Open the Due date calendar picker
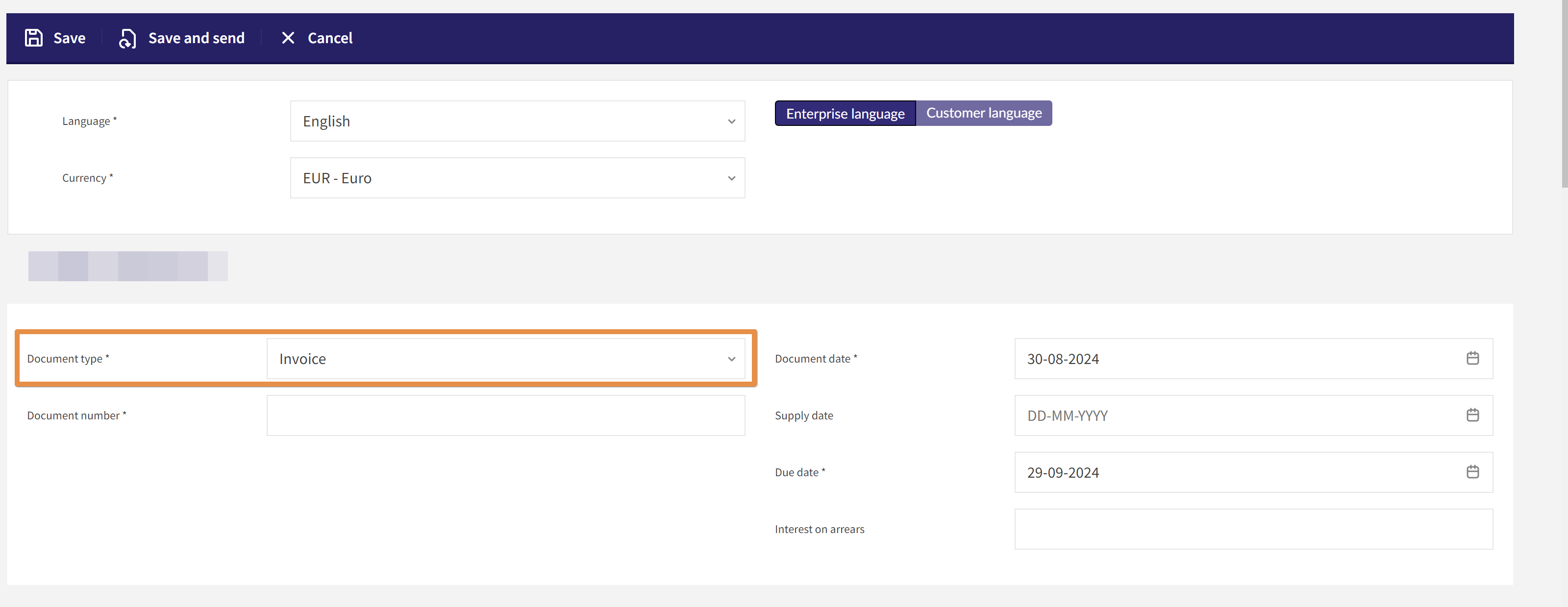Screen dimensions: 1568x607 [1472, 472]
